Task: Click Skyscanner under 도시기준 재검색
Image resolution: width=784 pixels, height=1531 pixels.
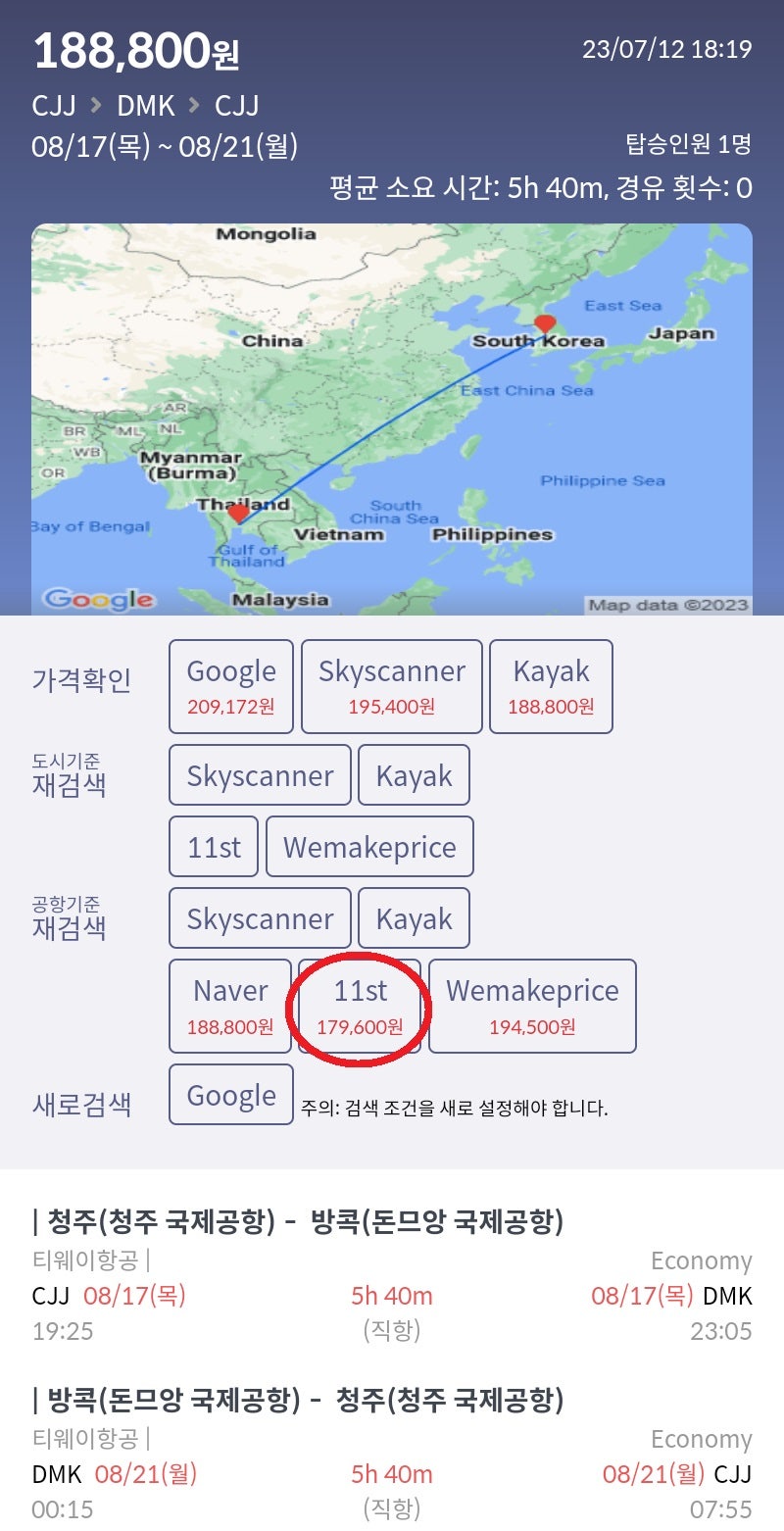Action: [259, 774]
